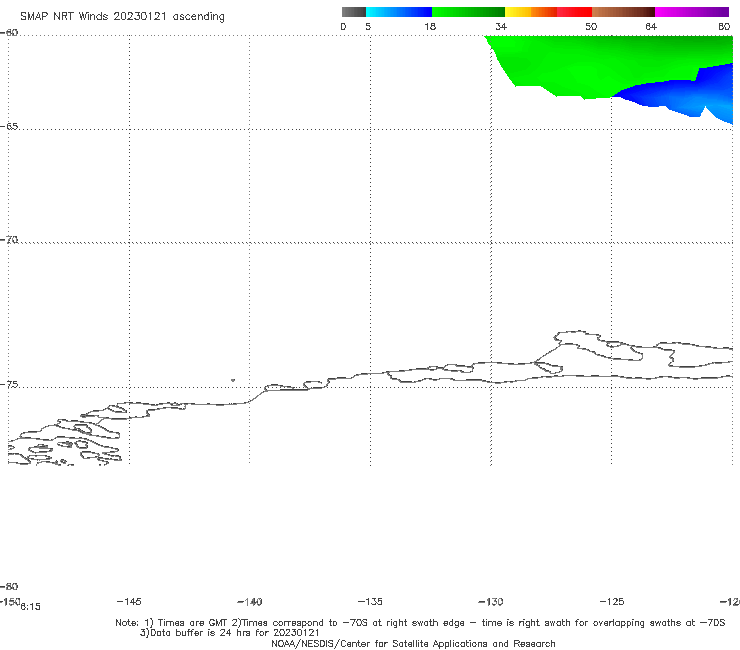740x650 pixels.
Task: Click the gray segment of the wind color bar
Action: 353,12
